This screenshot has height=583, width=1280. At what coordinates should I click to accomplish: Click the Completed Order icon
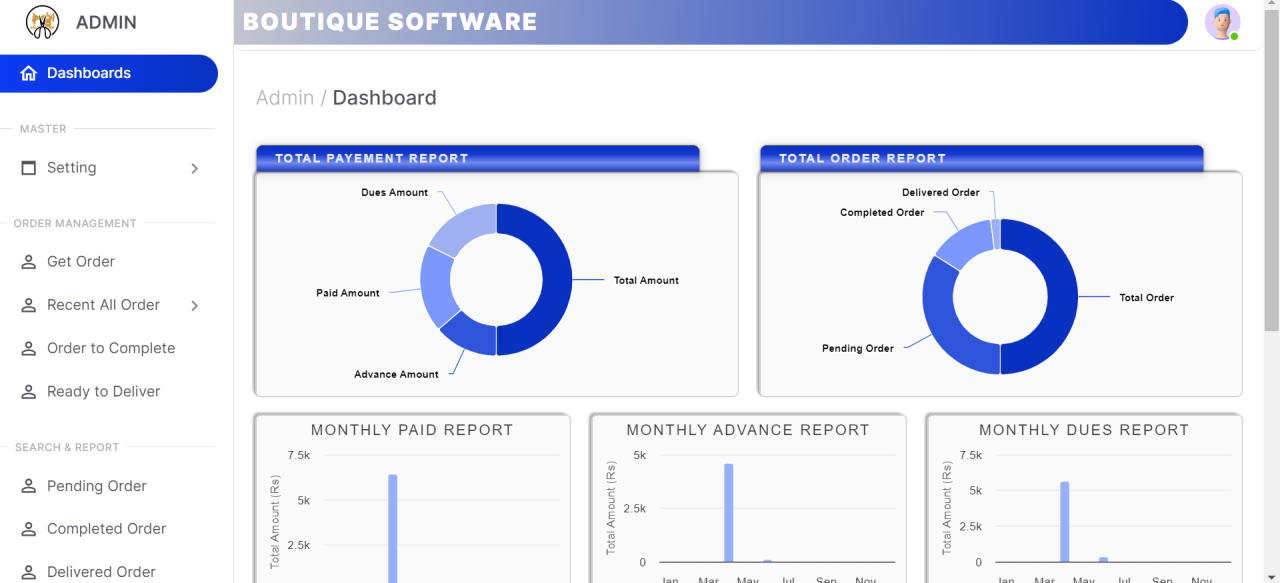coord(29,528)
